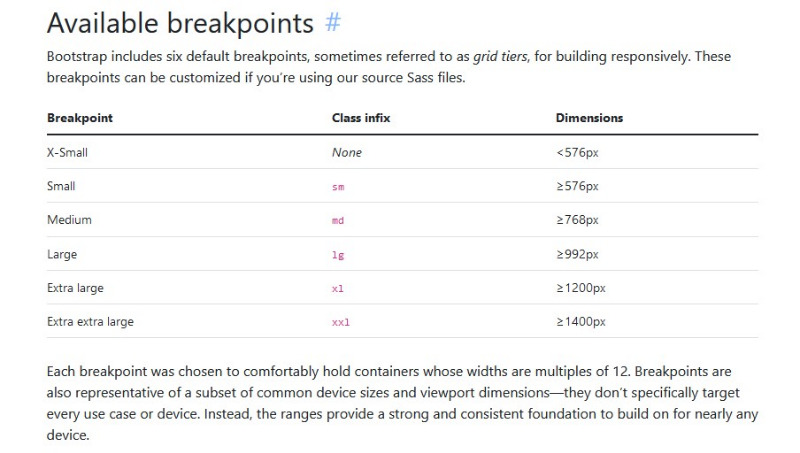The height and width of the screenshot is (453, 800).
Task: Click the italic None infix cell
Action: pyautogui.click(x=347, y=153)
